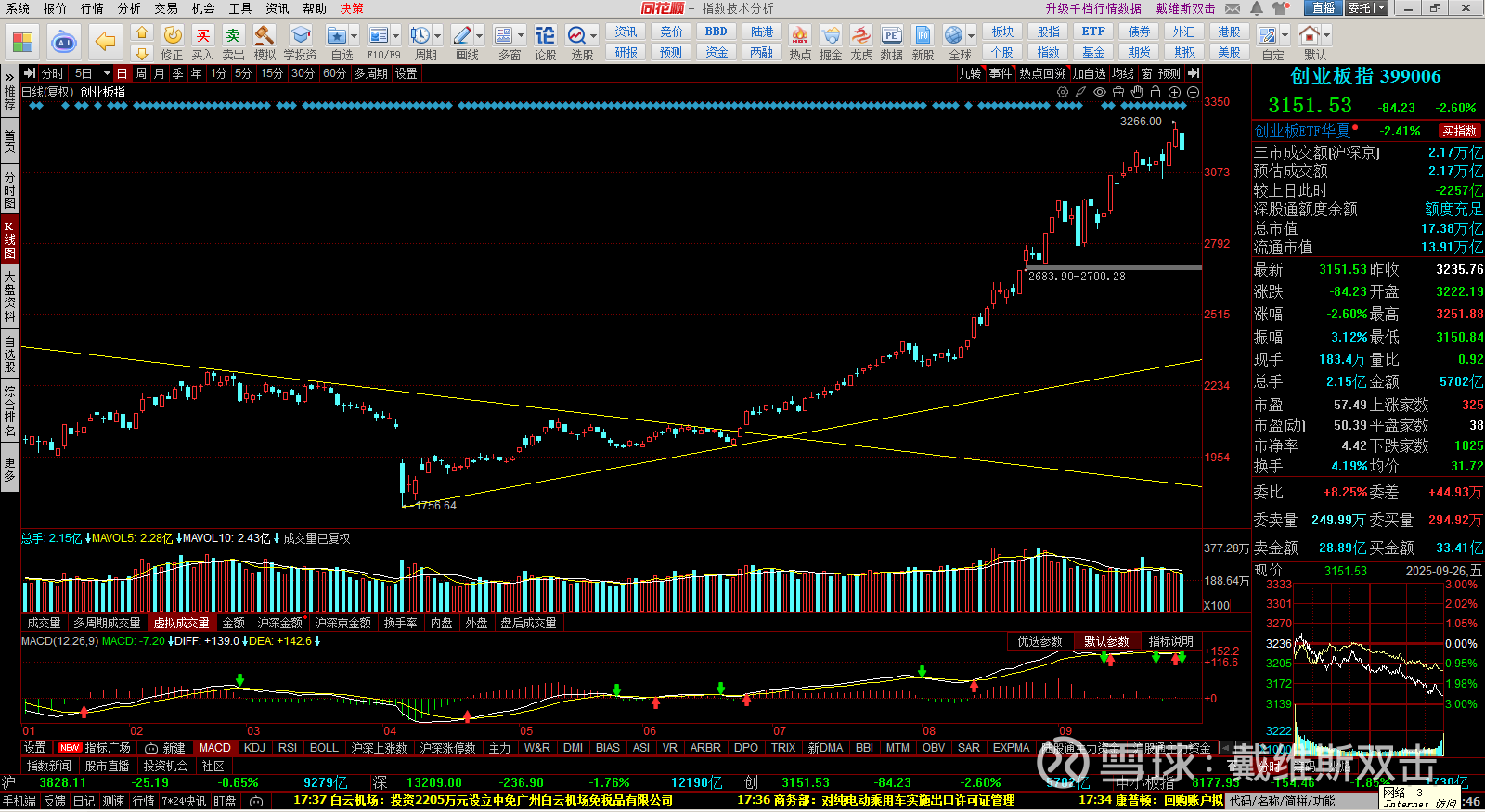Open the 新股 IPO icon
This screenshot has width=1485, height=812.
pos(923,35)
